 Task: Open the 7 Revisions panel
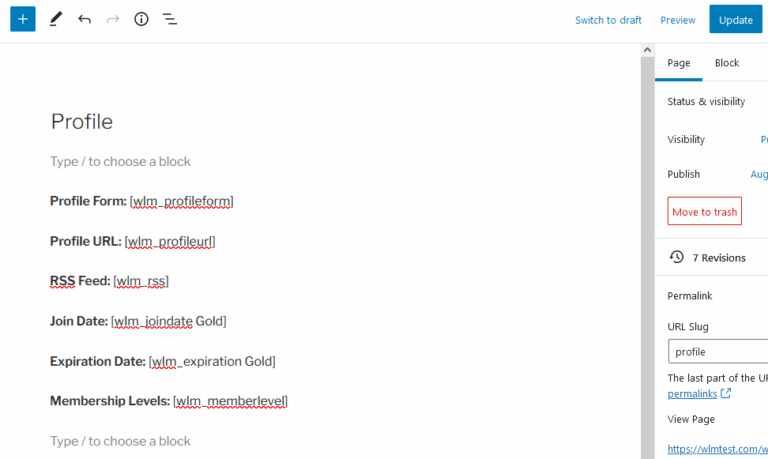(719, 257)
